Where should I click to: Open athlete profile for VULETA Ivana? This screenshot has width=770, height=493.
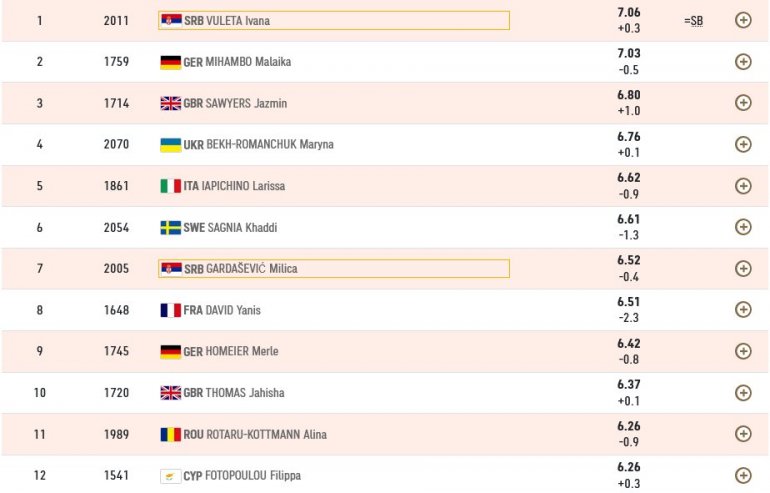coord(237,20)
